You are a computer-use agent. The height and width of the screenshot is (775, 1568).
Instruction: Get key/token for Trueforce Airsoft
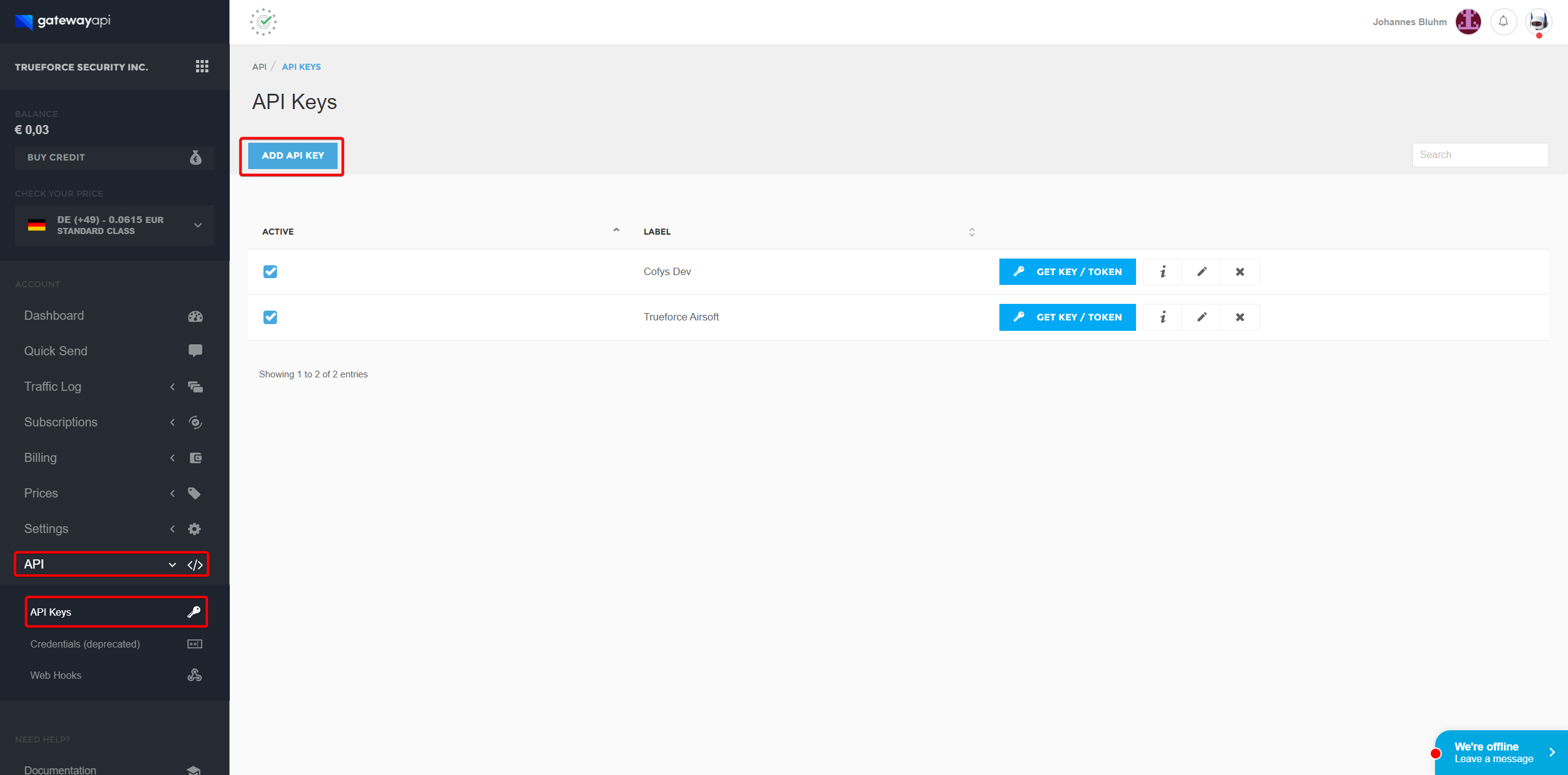click(x=1067, y=317)
